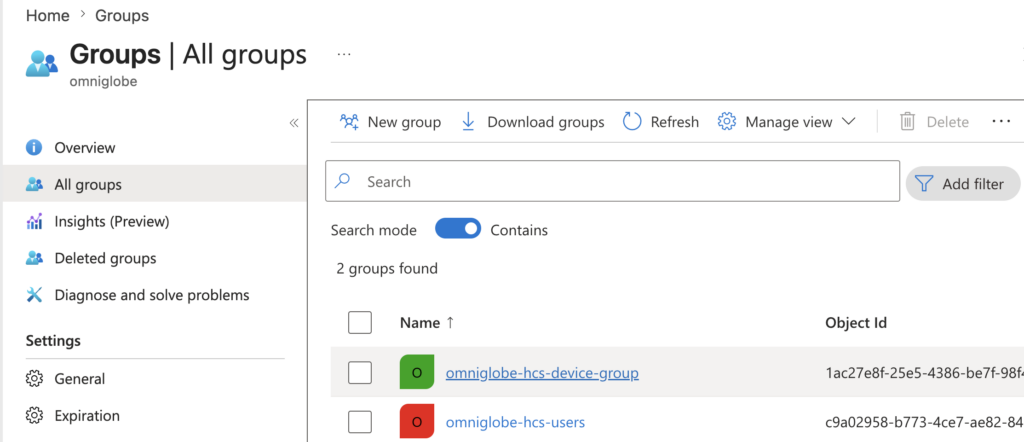Open Diagnose and solve problems

(x=151, y=295)
